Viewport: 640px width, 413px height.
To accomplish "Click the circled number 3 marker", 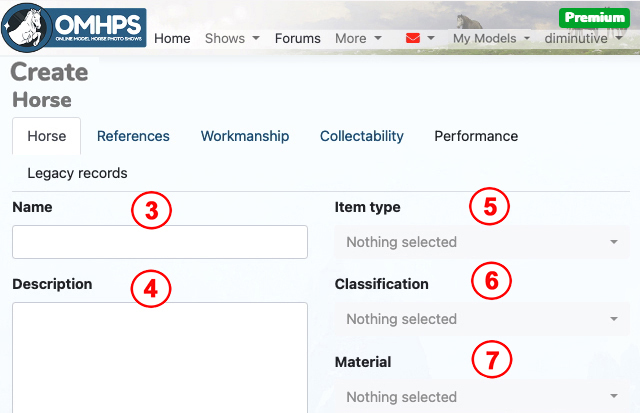I will tap(152, 210).
